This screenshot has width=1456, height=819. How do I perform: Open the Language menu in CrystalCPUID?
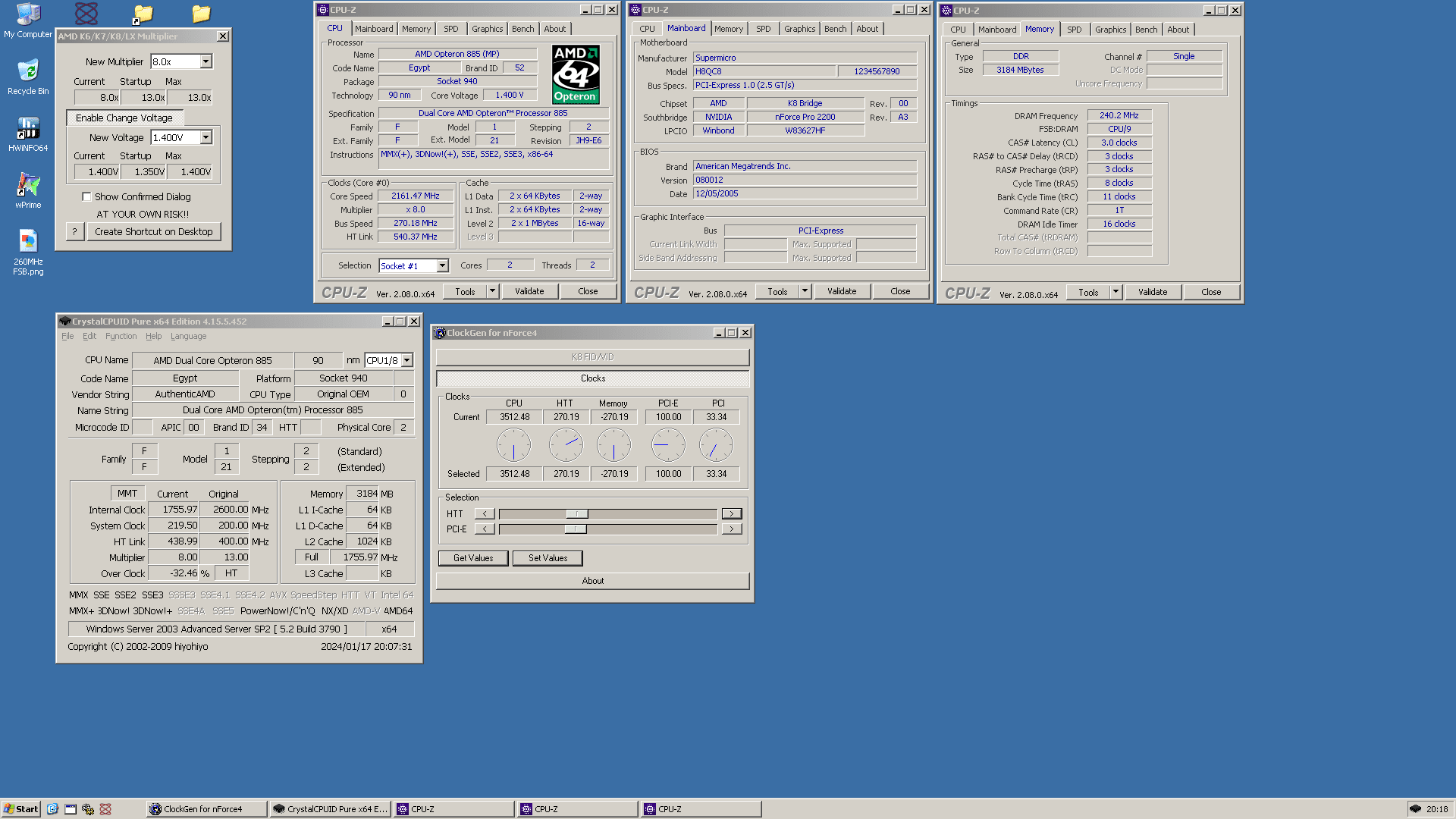pos(188,336)
